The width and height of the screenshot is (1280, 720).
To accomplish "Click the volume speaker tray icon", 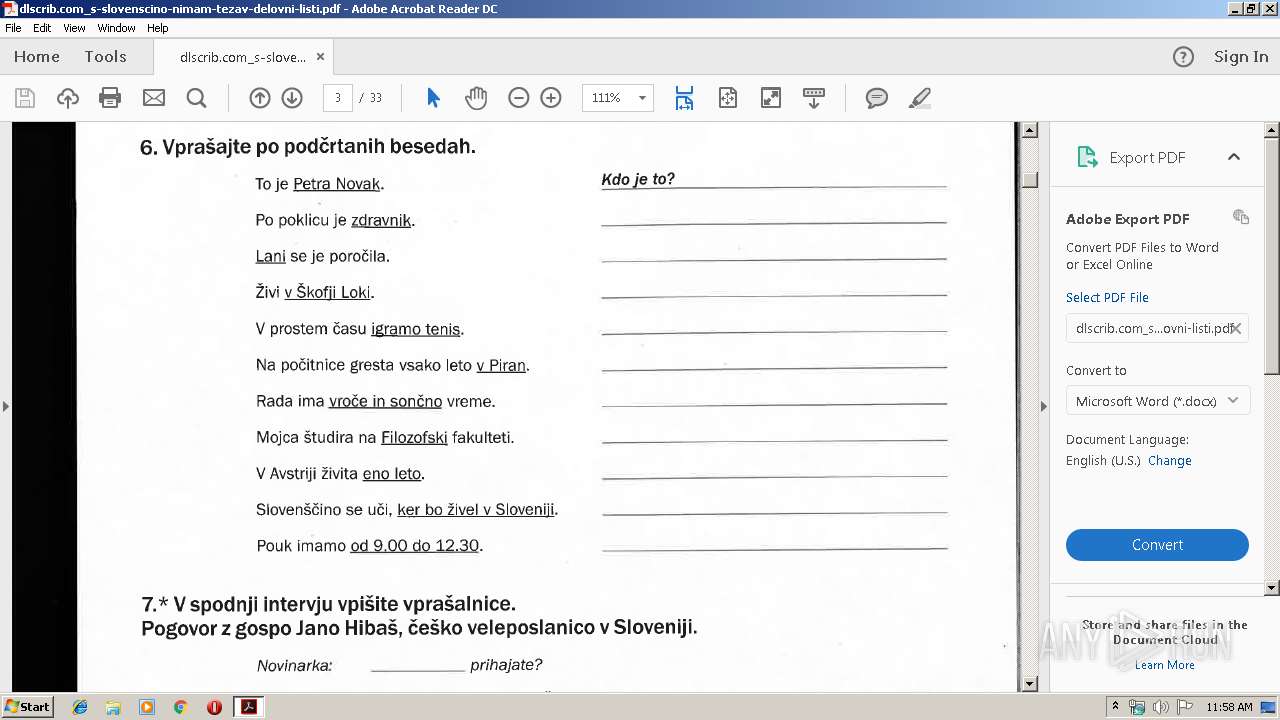I will [x=1160, y=707].
